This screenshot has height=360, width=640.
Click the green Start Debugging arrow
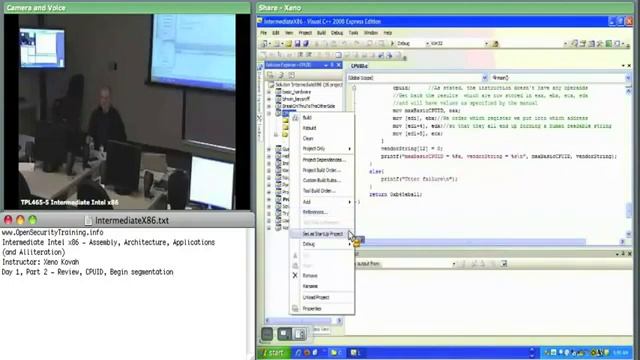(x=392, y=43)
